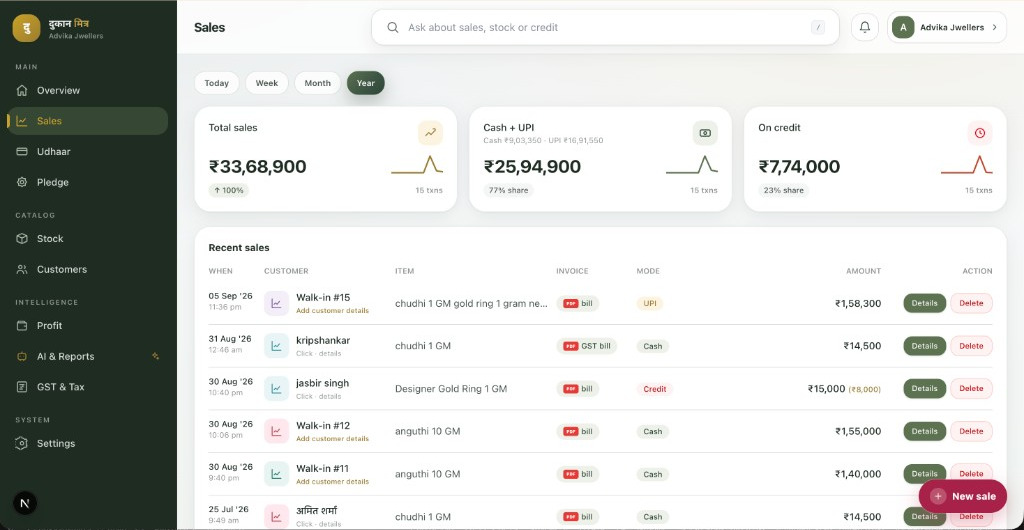Image resolution: width=1024 pixels, height=530 pixels.
Task: Click the Walk-in #12 customer avatar icon
Action: click(x=276, y=431)
